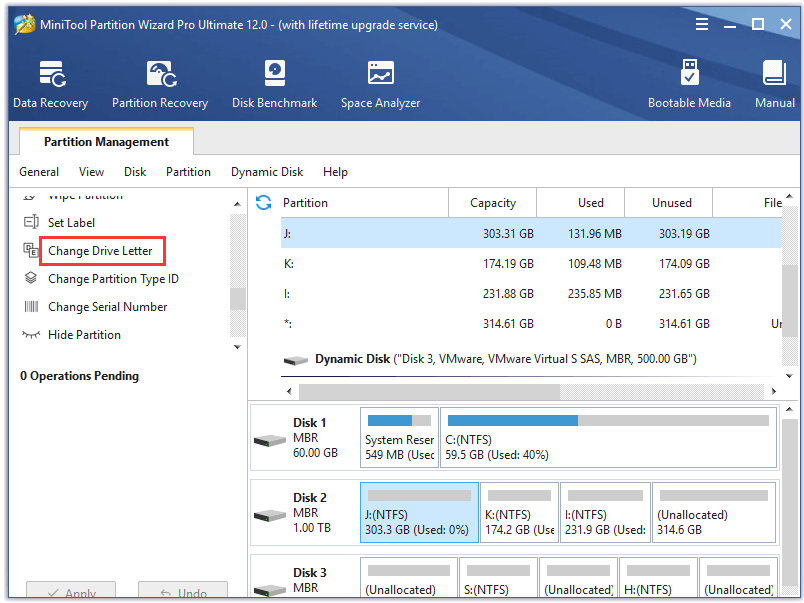Open the Partition menu

188,172
